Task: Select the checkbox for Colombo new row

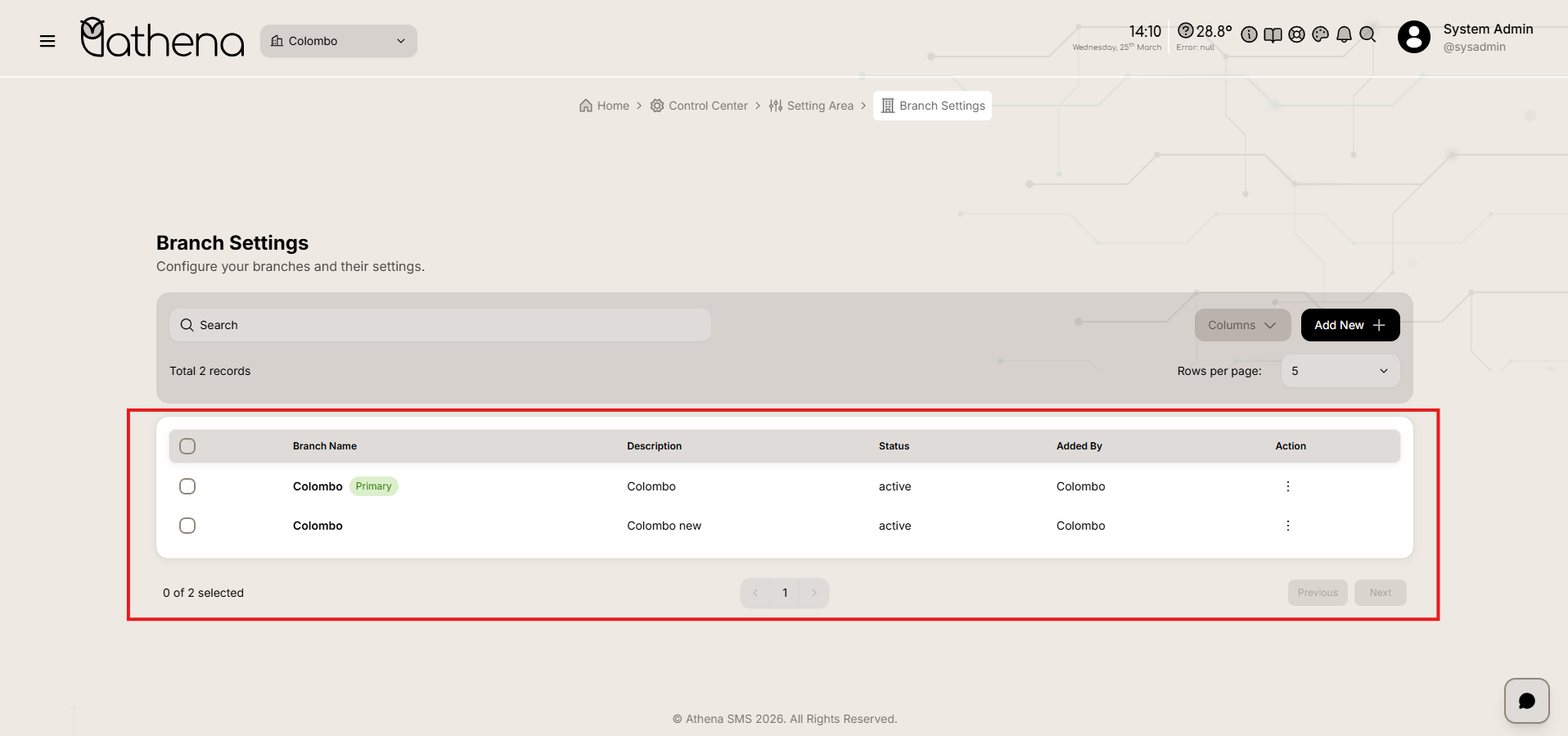Action: tap(187, 526)
